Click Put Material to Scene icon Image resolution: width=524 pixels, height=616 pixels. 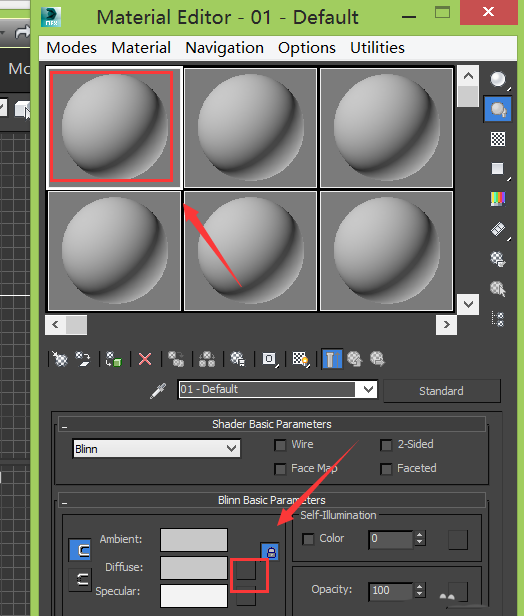[83, 359]
